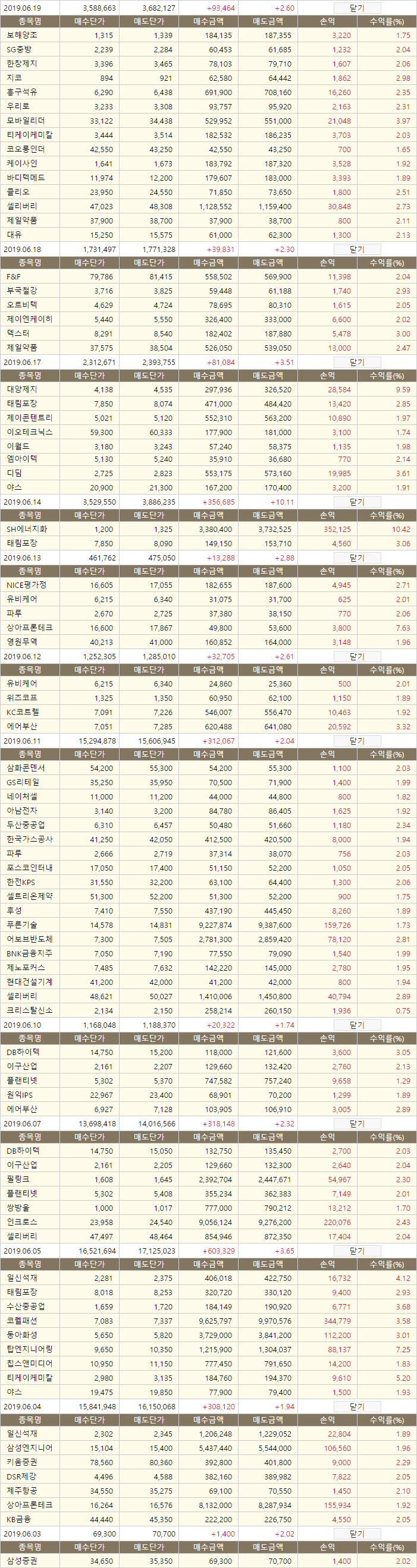Image resolution: width=417 pixels, height=1568 pixels.
Task: Select 한국가스공사 in the table
Action: pyautogui.click(x=29, y=839)
